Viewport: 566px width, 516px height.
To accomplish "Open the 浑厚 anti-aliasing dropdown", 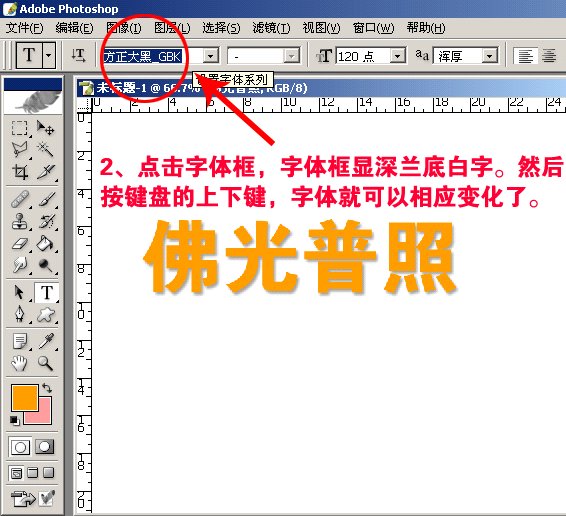I will pos(490,56).
